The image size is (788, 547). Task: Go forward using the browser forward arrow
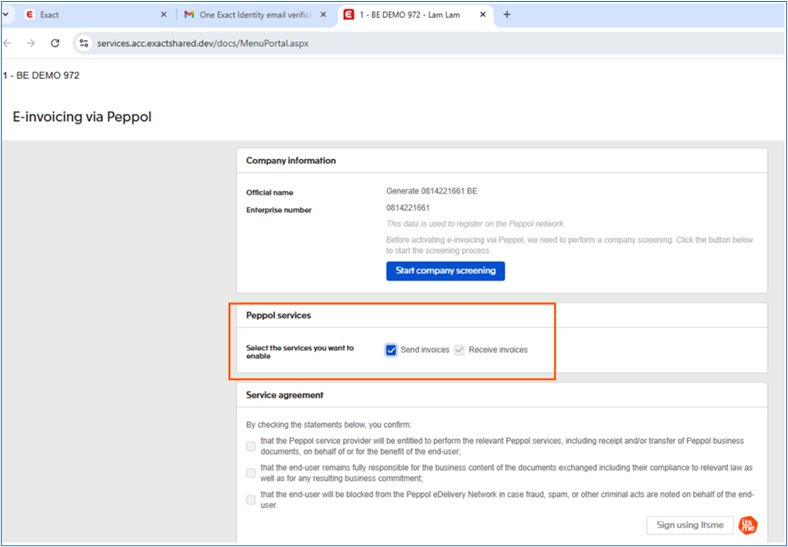(32, 44)
